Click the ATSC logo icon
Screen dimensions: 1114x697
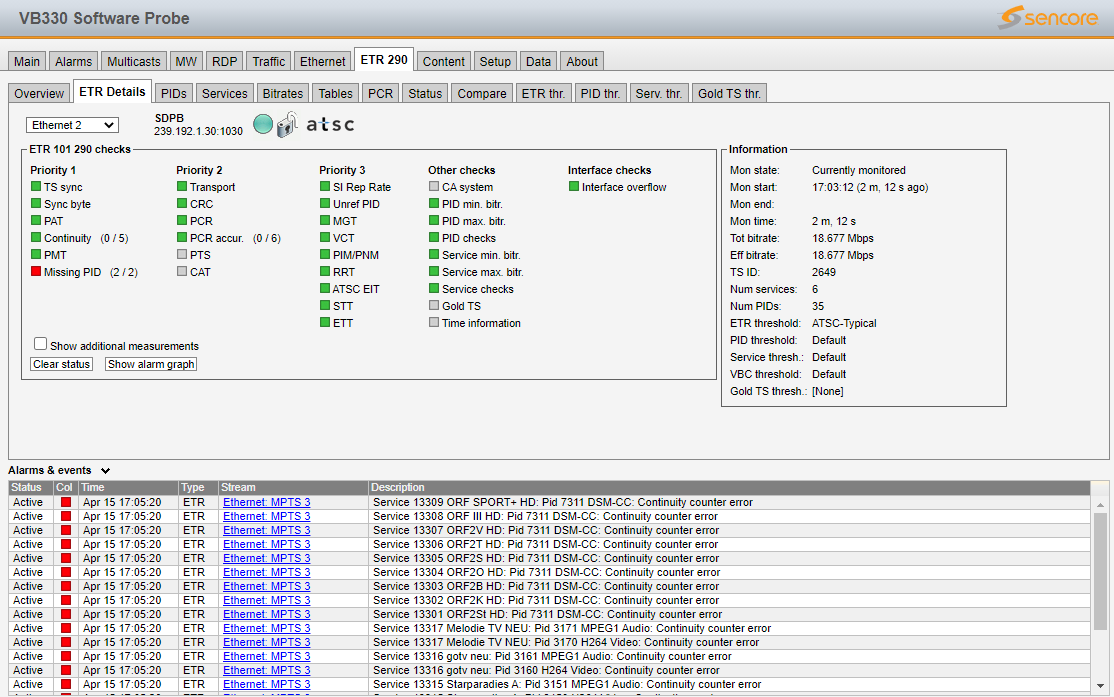[329, 125]
